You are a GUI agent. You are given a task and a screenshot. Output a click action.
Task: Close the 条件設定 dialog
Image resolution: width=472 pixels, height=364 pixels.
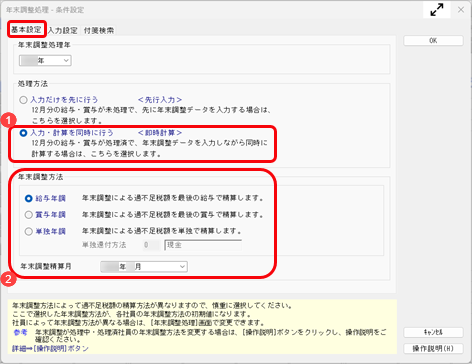pos(461,10)
